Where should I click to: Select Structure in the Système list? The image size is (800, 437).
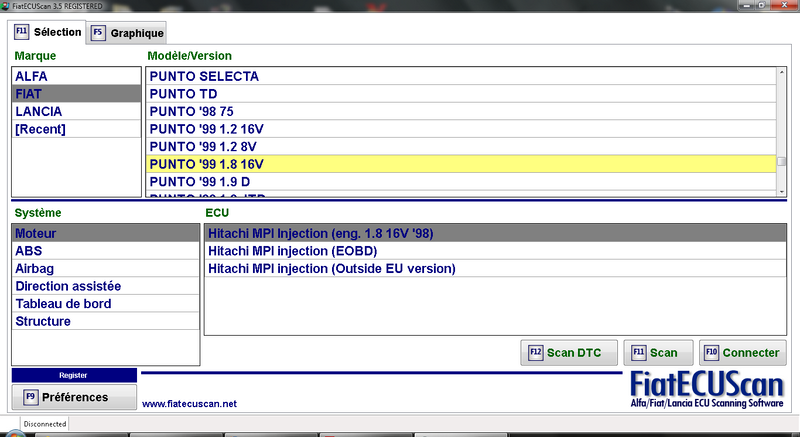106,321
